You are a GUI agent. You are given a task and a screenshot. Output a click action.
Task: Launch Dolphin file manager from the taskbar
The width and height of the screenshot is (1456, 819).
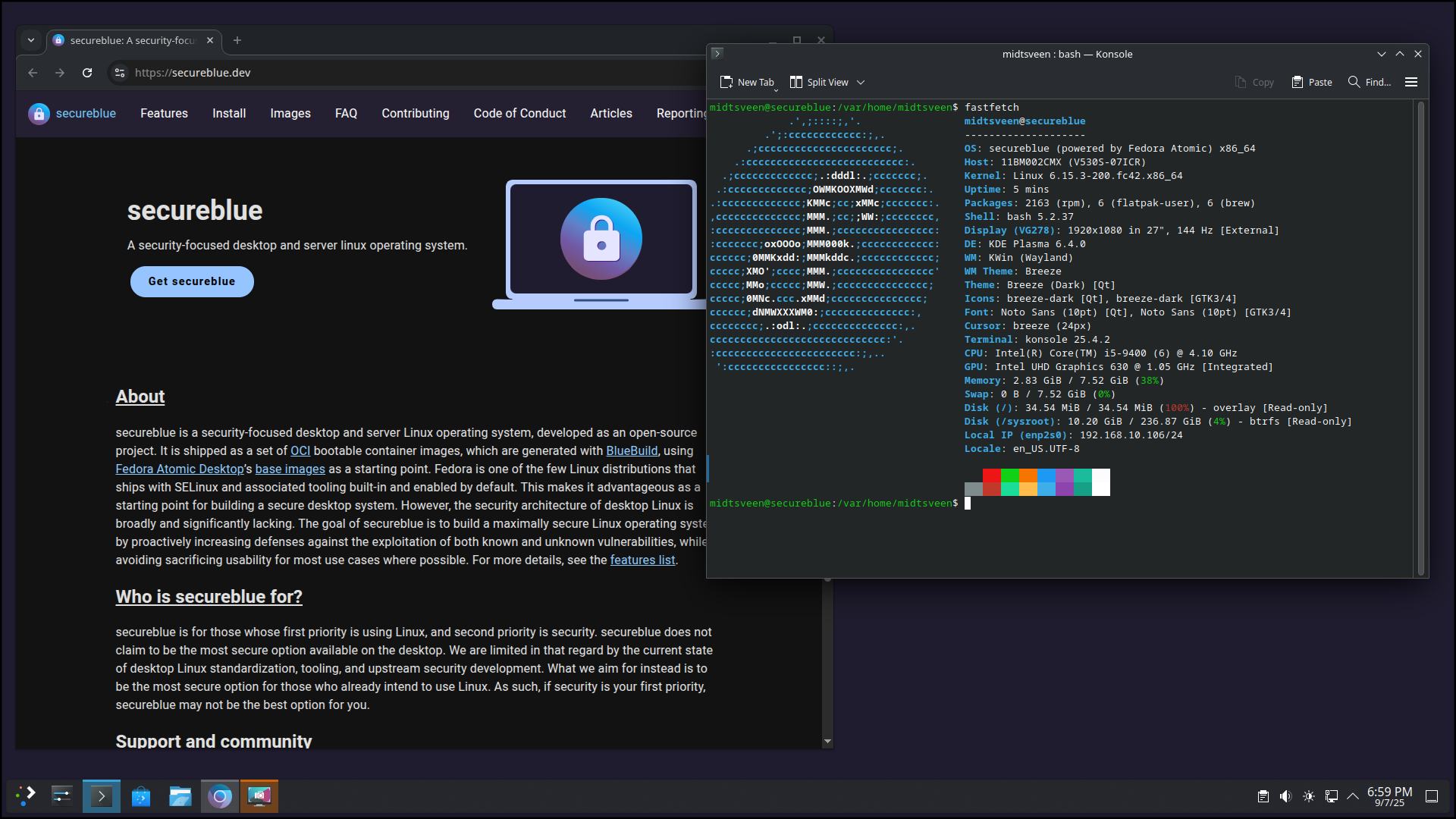click(x=180, y=795)
